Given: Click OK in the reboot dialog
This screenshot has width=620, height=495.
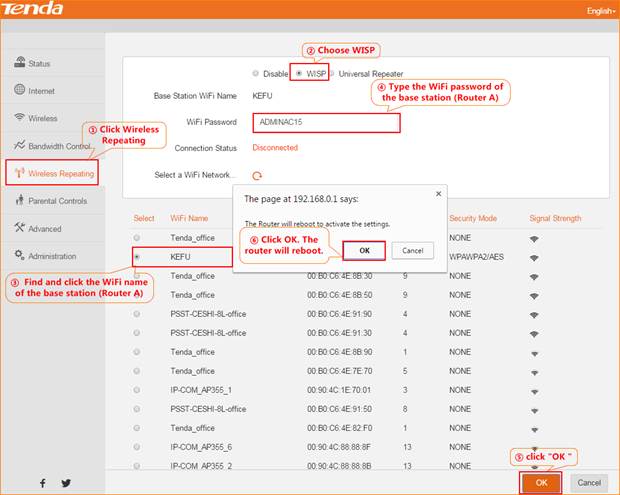Looking at the screenshot, I should point(364,250).
